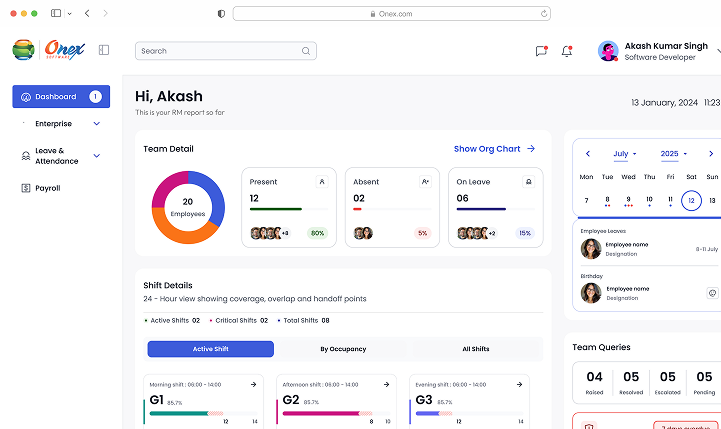Go to previous calendar month

coord(588,154)
